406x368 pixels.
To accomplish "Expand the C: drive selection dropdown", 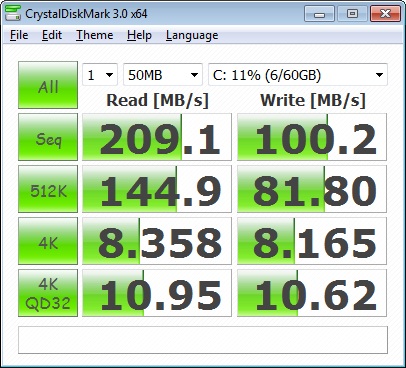I will pyautogui.click(x=298, y=75).
